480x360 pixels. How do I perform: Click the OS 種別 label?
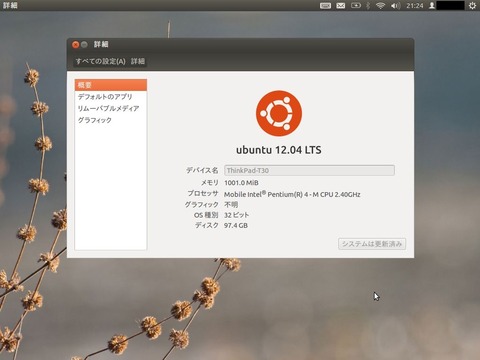tap(206, 215)
